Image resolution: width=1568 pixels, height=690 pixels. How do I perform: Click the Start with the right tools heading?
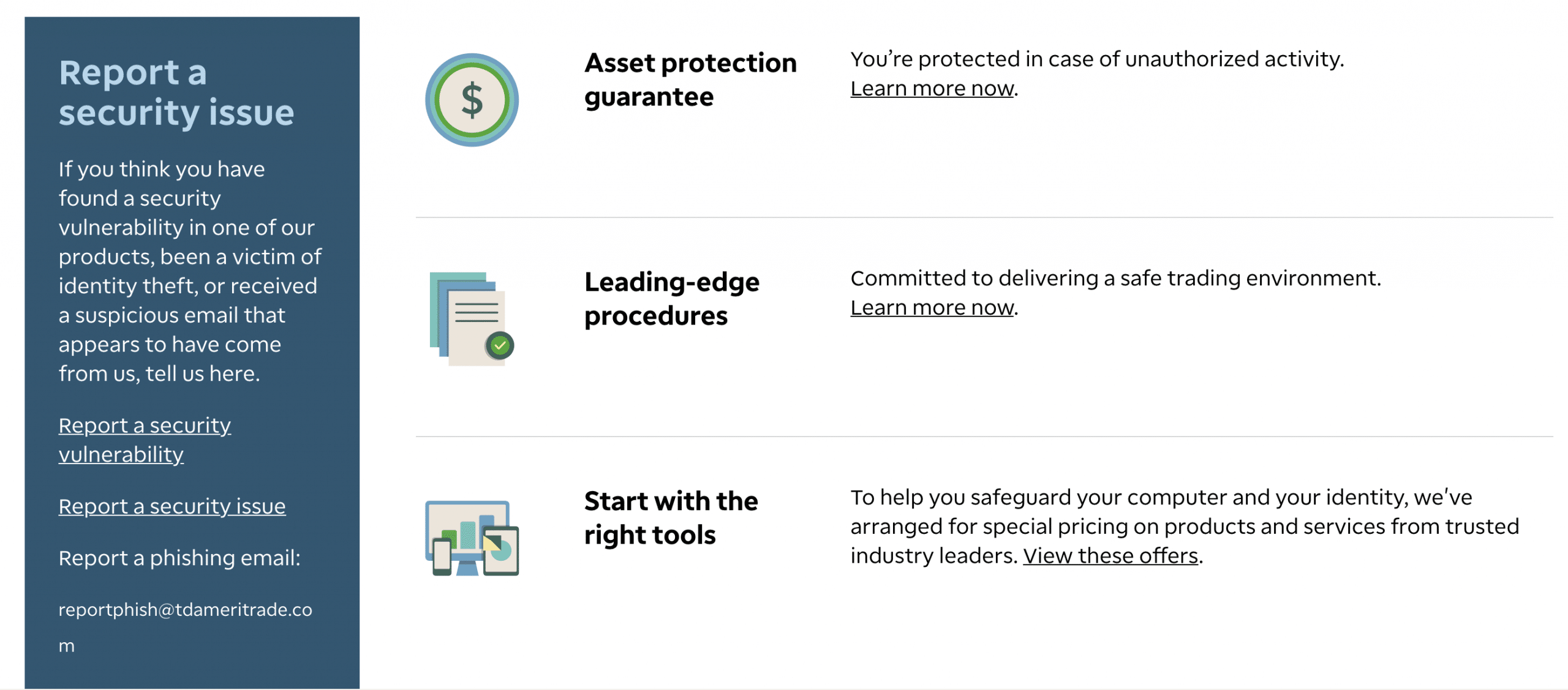tap(671, 518)
